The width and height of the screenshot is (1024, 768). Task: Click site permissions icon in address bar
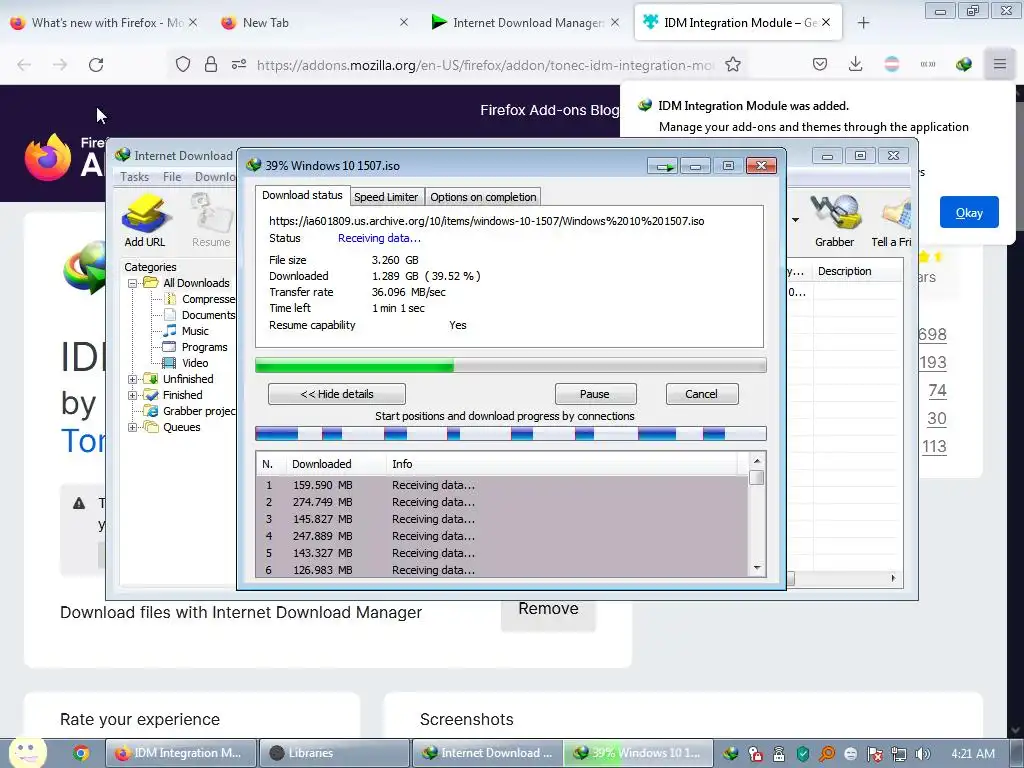[x=239, y=64]
